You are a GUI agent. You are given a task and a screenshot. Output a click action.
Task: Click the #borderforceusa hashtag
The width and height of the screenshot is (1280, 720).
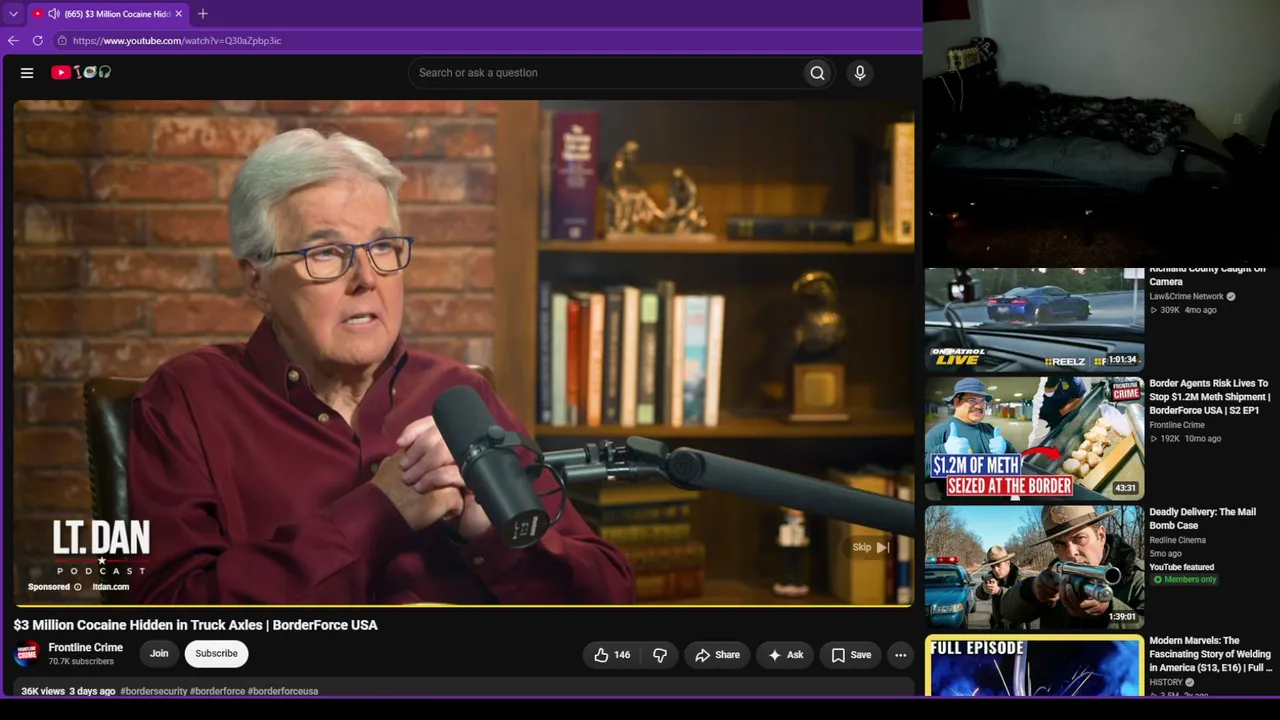[283, 691]
